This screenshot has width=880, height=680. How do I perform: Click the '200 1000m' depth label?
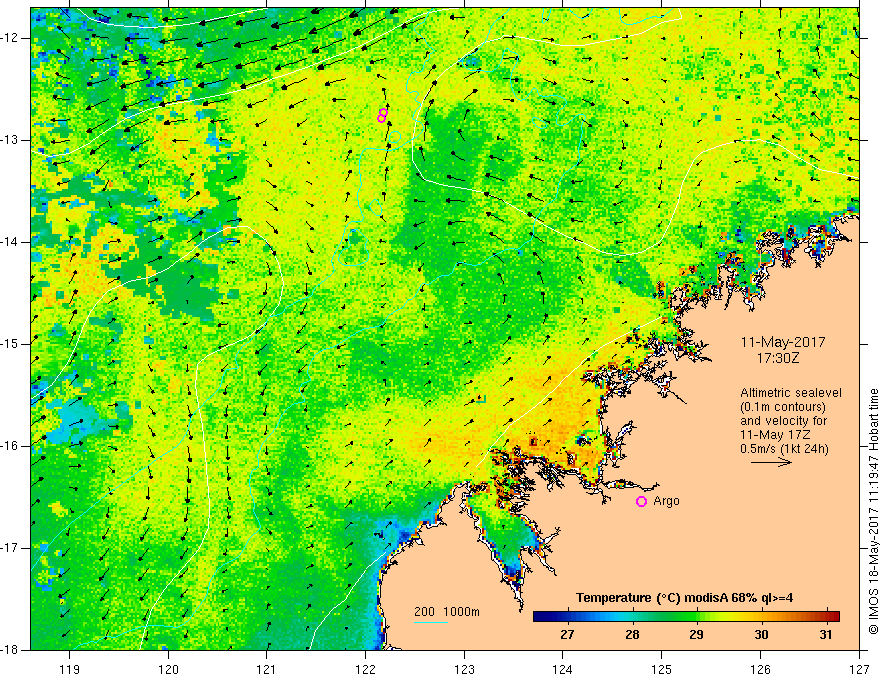pyautogui.click(x=447, y=612)
